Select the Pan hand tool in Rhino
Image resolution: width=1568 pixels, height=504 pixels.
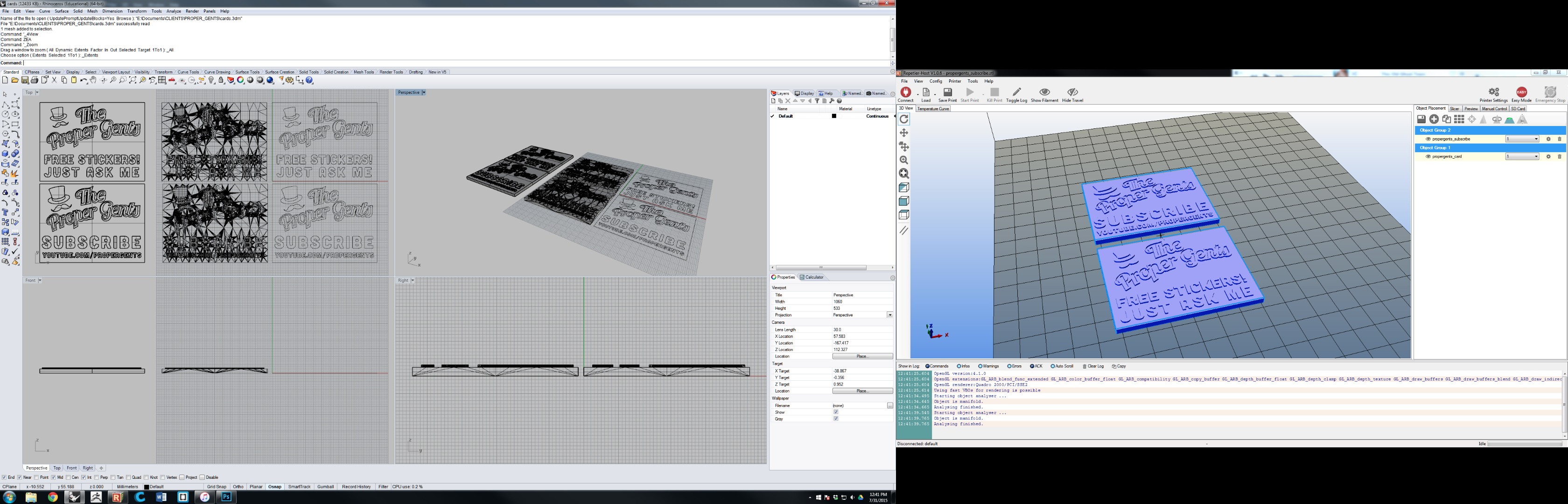(92, 80)
